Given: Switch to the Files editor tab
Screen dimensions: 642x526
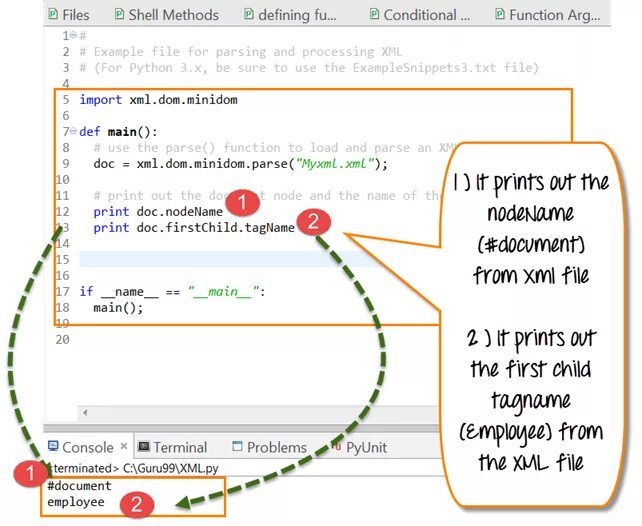Looking at the screenshot, I should pos(69,15).
